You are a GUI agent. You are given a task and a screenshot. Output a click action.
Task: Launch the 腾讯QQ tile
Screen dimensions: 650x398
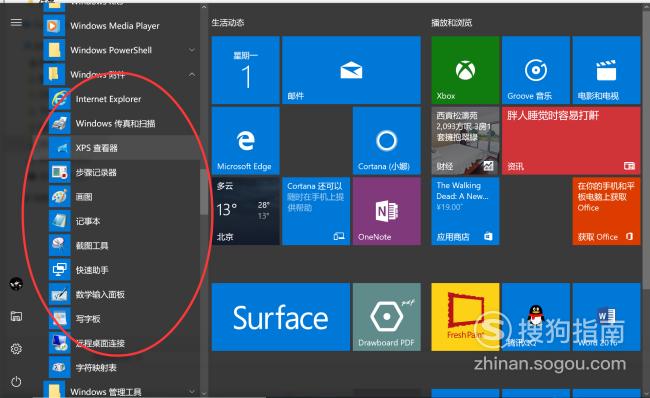(536, 317)
